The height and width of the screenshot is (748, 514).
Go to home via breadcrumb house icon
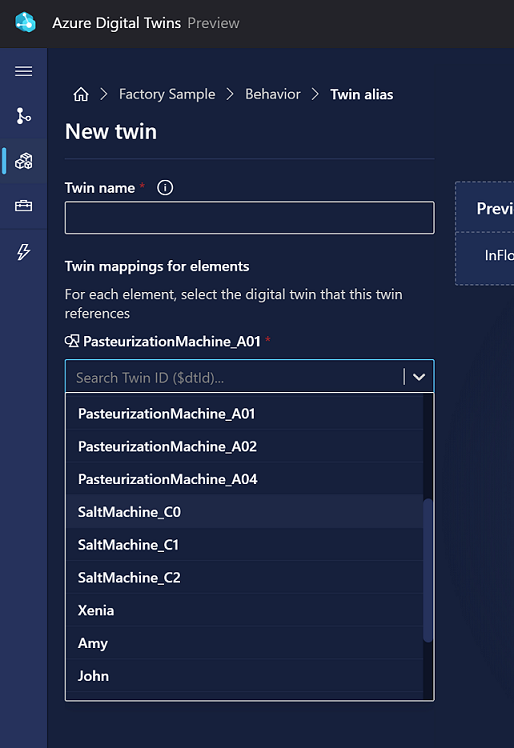(81, 94)
